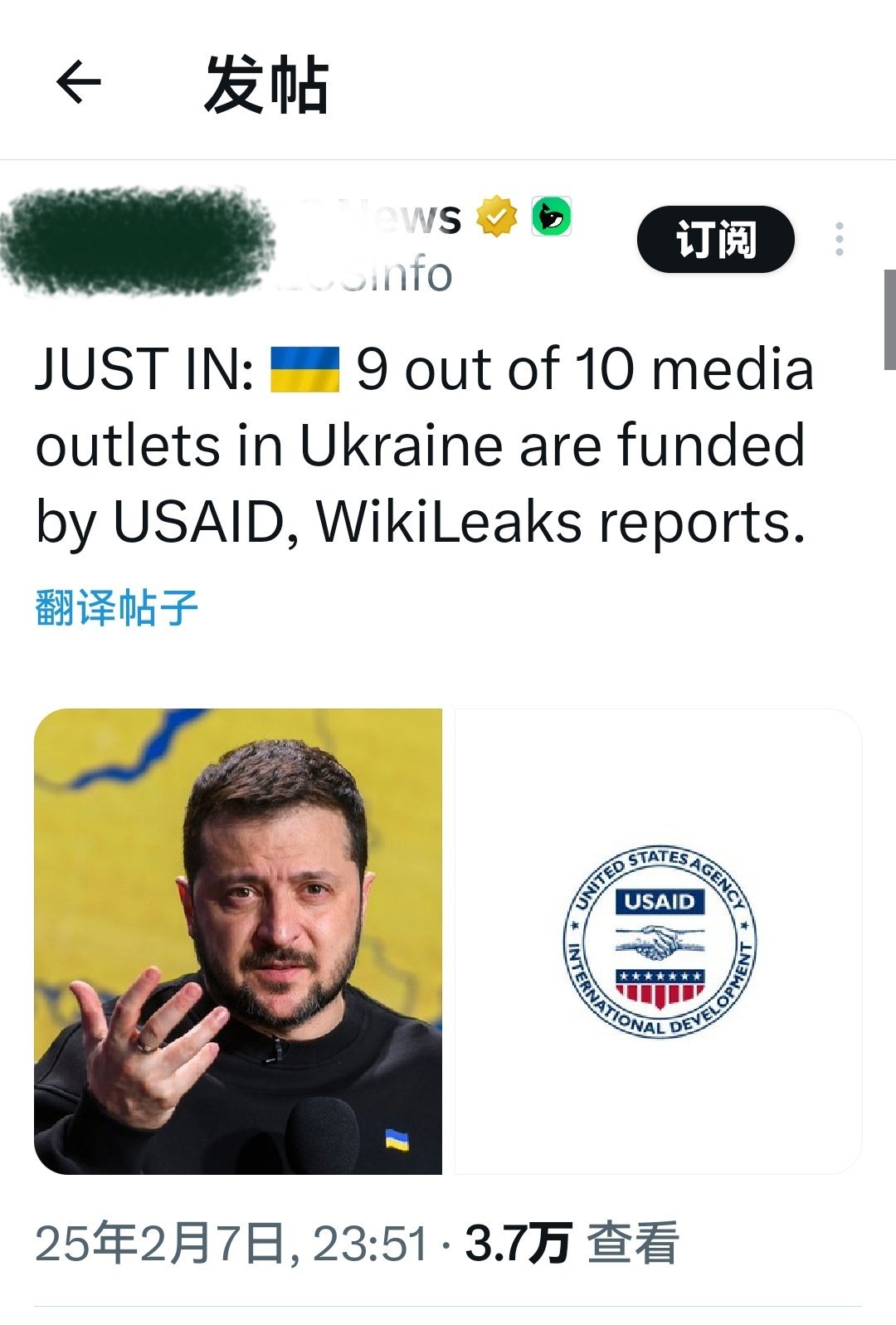Open the left photo of bearded man
This screenshot has height=1325, width=896.
pos(238,941)
